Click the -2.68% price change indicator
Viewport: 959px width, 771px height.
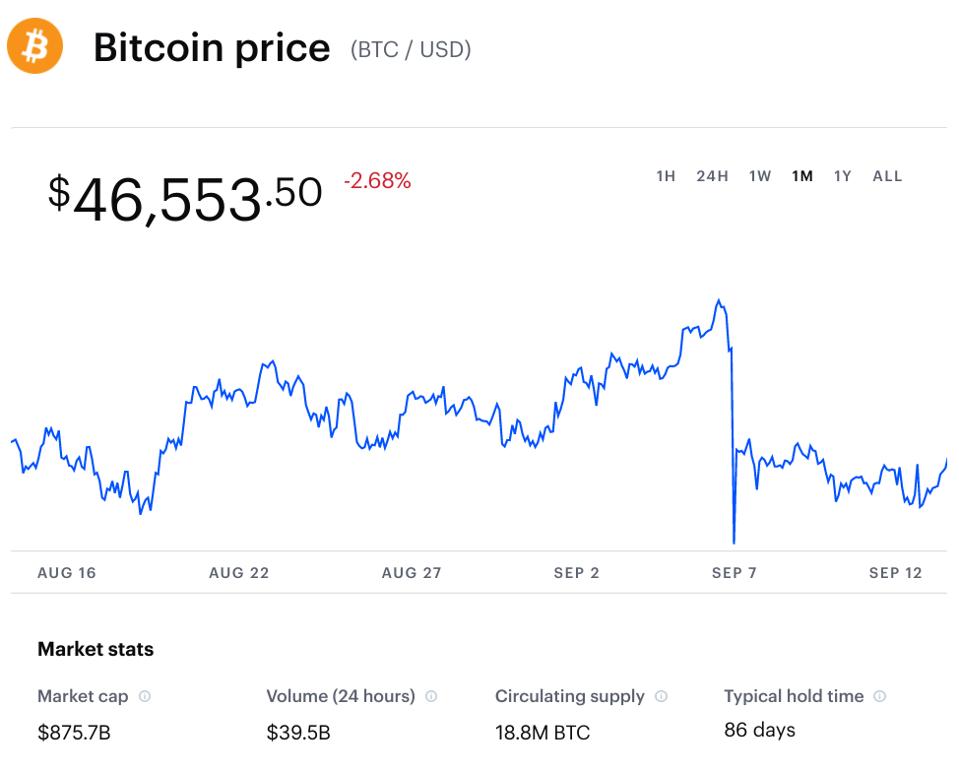[x=377, y=181]
